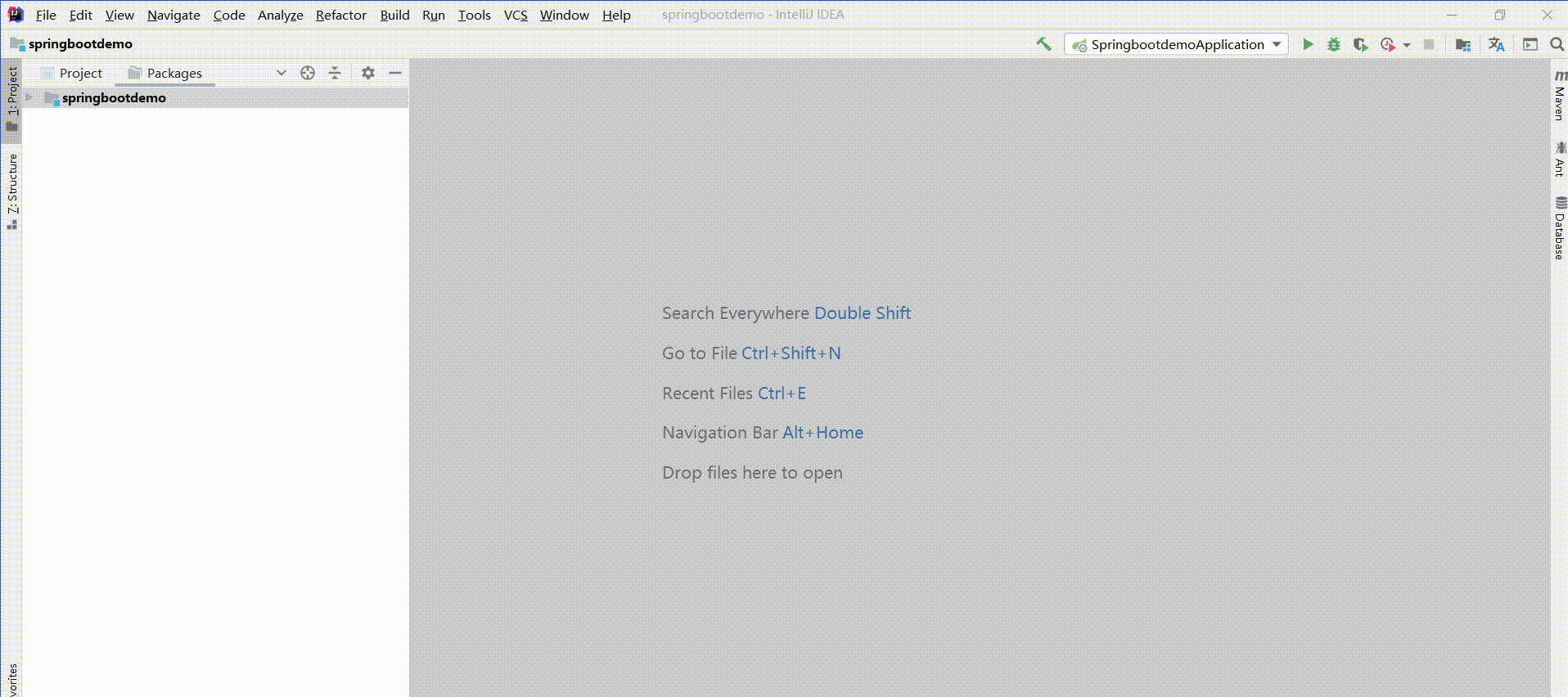The image size is (1568, 697).
Task: Expand the profiler options dropdown arrow
Action: [x=1407, y=45]
